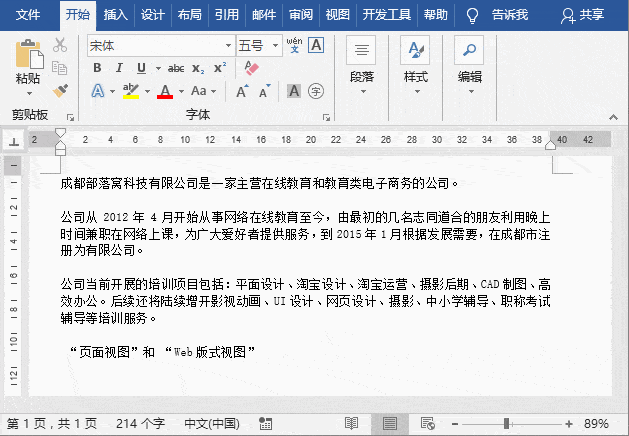Cut selection with the scissors icon
Image resolution: width=629 pixels, height=436 pixels.
click(x=60, y=45)
